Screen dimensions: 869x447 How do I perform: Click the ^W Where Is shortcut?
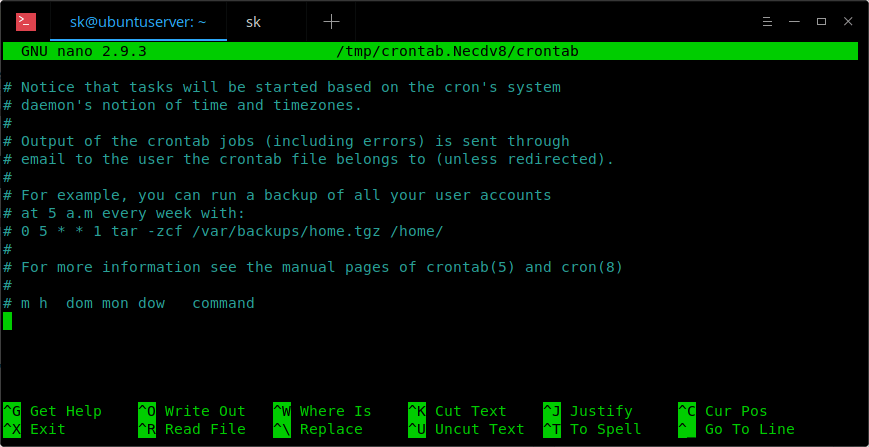pos(322,411)
